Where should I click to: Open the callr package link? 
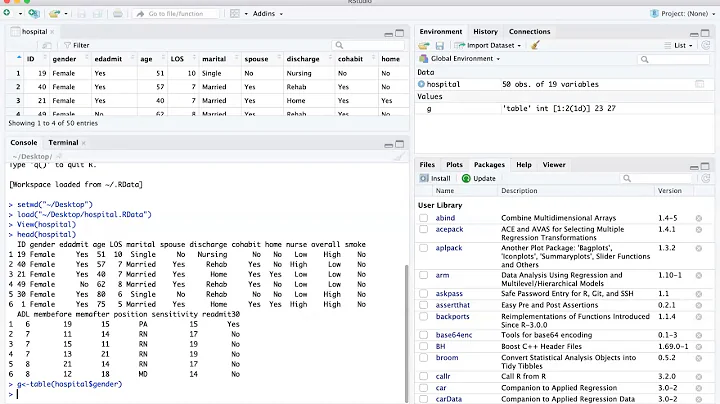[443, 376]
